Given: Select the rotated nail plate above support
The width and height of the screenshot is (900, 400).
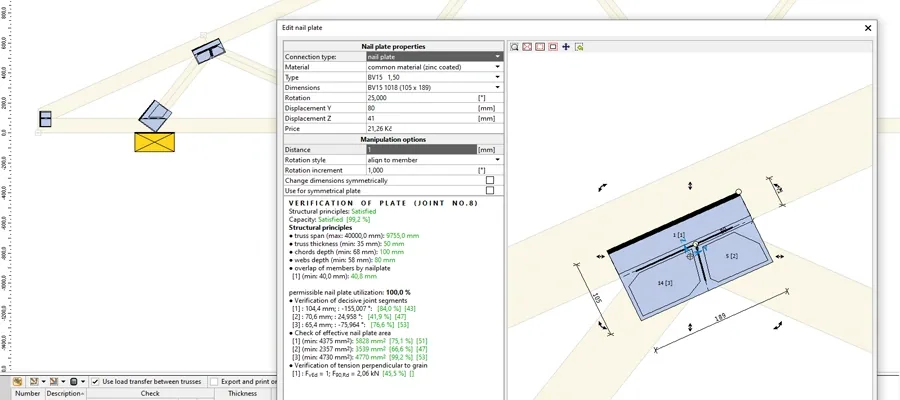Looking at the screenshot, I should (x=155, y=116).
